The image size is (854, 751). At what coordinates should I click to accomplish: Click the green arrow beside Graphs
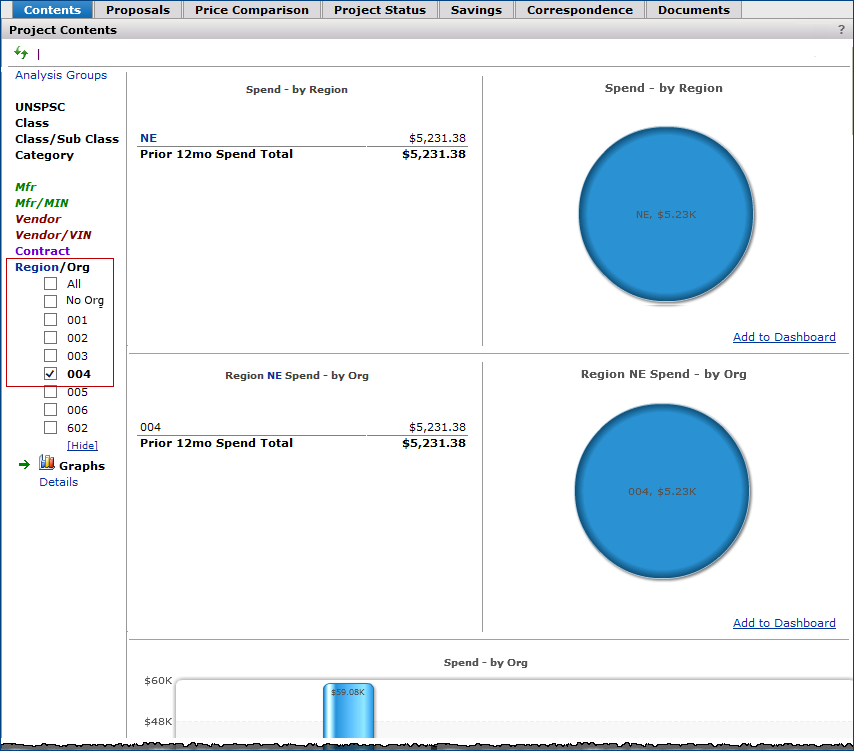click(x=25, y=465)
